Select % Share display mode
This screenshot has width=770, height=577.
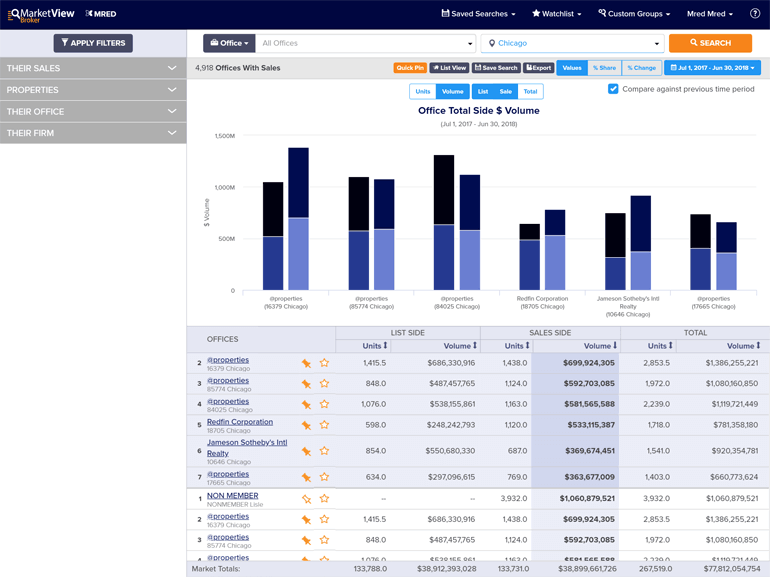(x=604, y=68)
